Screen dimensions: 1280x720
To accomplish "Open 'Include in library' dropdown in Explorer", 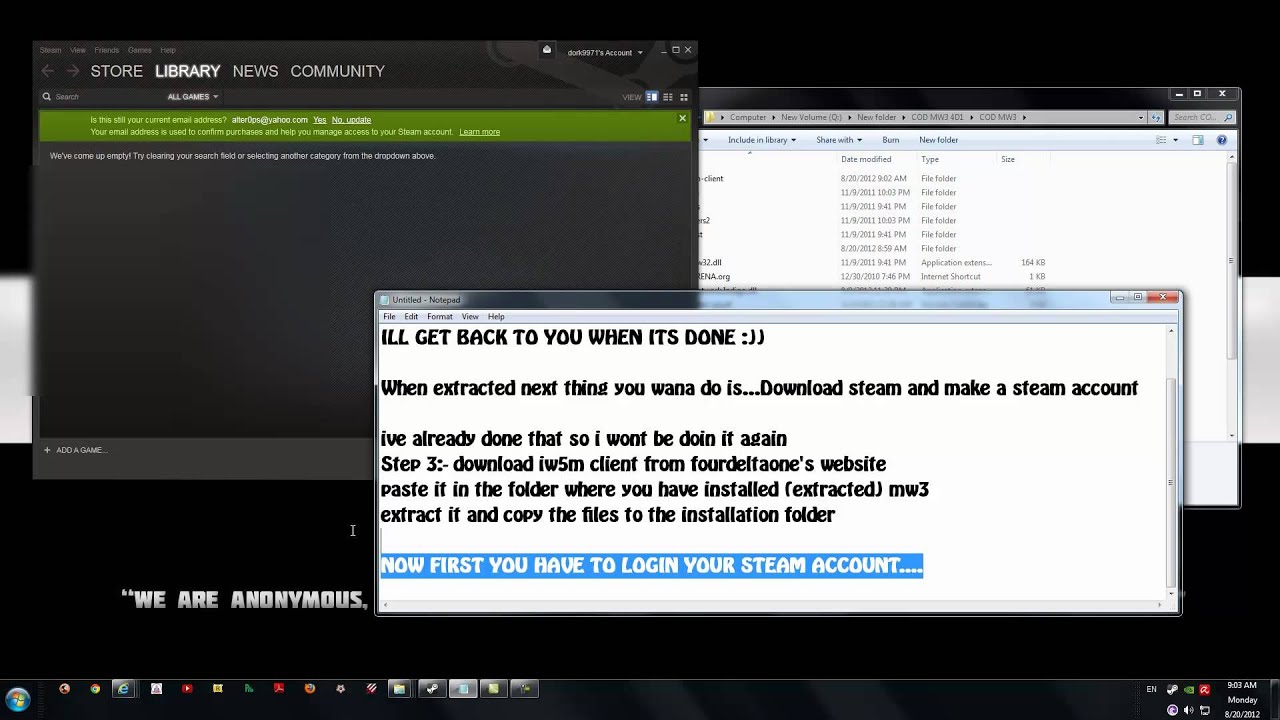I will pyautogui.click(x=762, y=140).
